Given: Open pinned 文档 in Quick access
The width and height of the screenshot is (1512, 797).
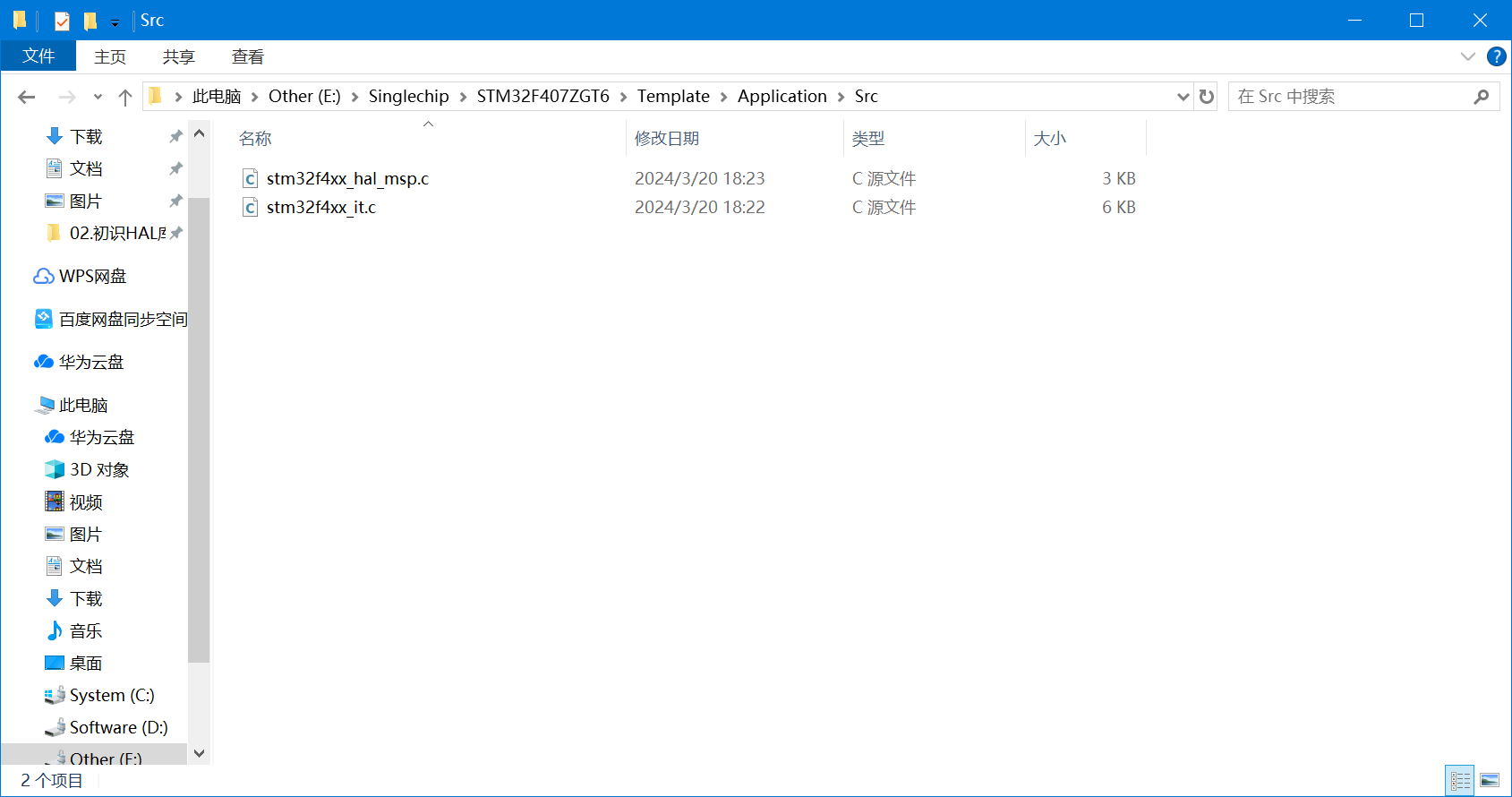Looking at the screenshot, I should coord(86,168).
